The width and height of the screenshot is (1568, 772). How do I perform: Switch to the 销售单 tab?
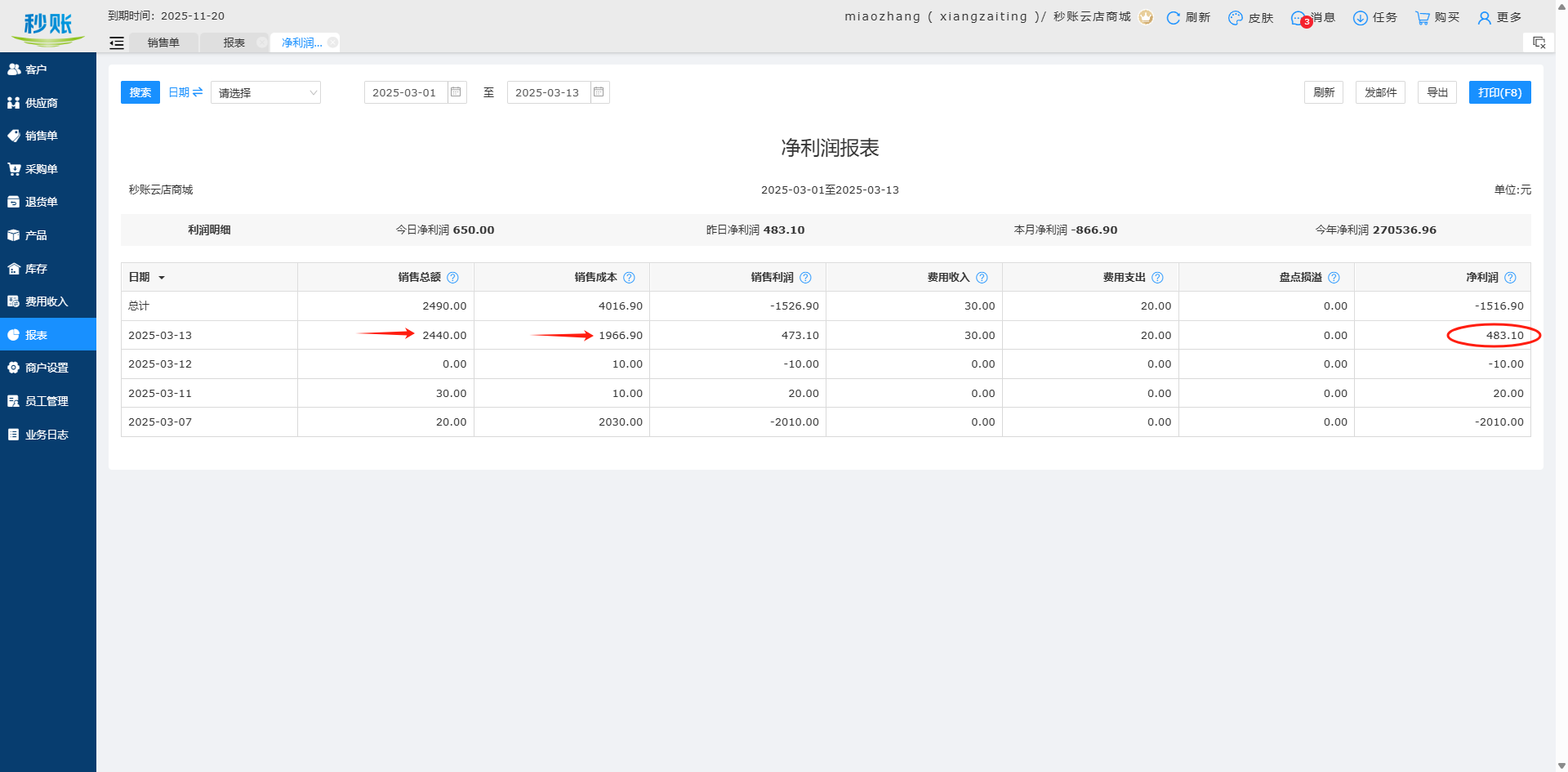coord(163,42)
